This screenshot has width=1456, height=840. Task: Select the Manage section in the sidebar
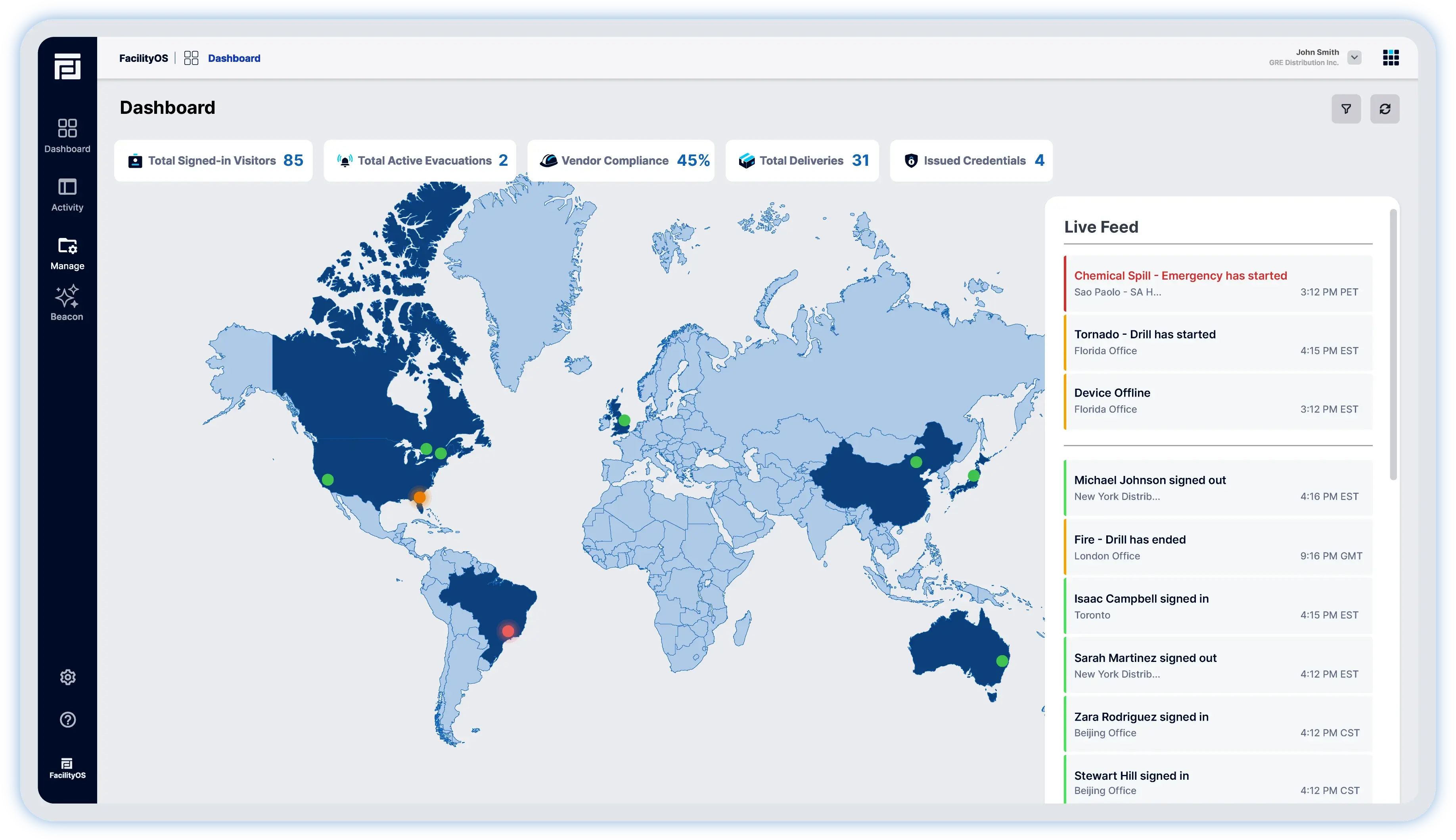(67, 251)
